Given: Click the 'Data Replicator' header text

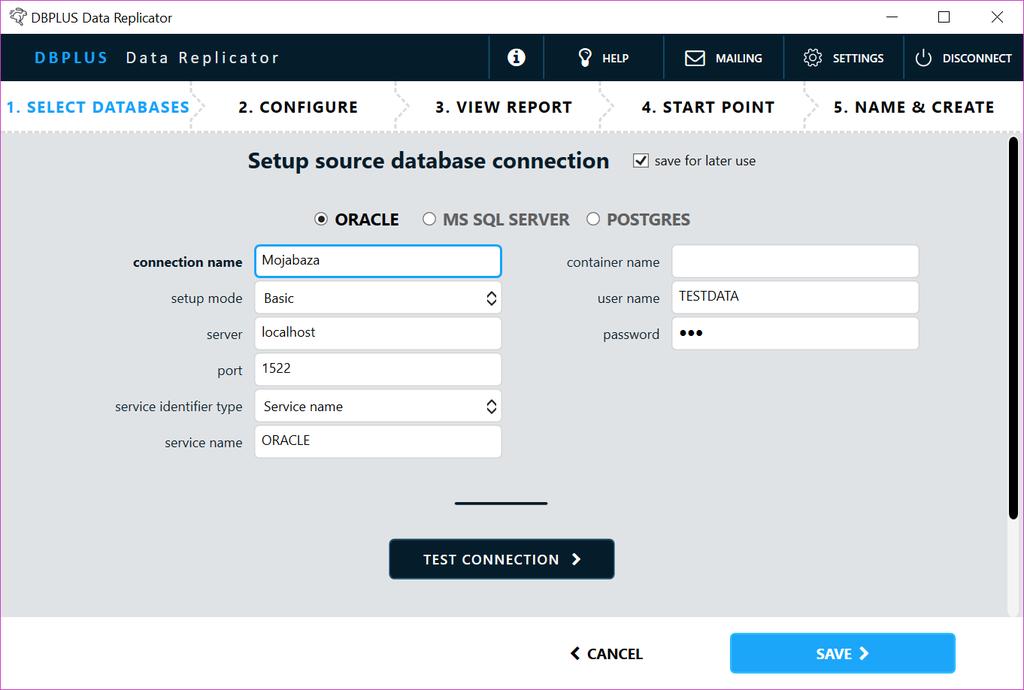Looking at the screenshot, I should coord(202,57).
